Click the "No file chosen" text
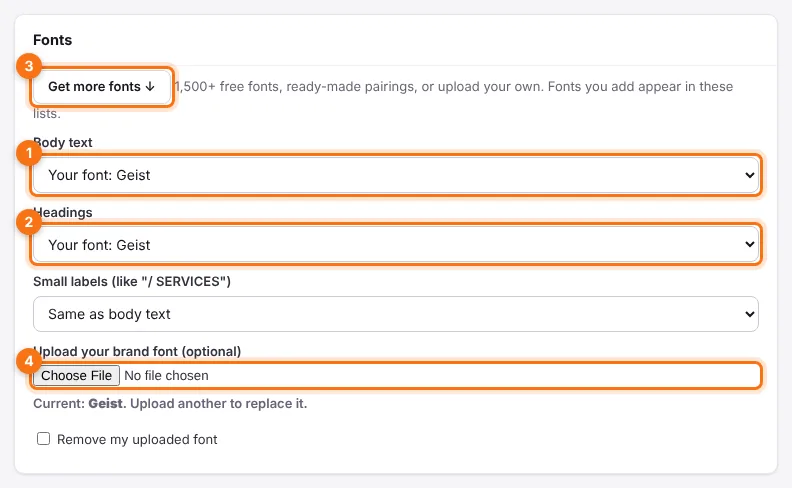Viewport: 792px width, 488px height. point(166,375)
